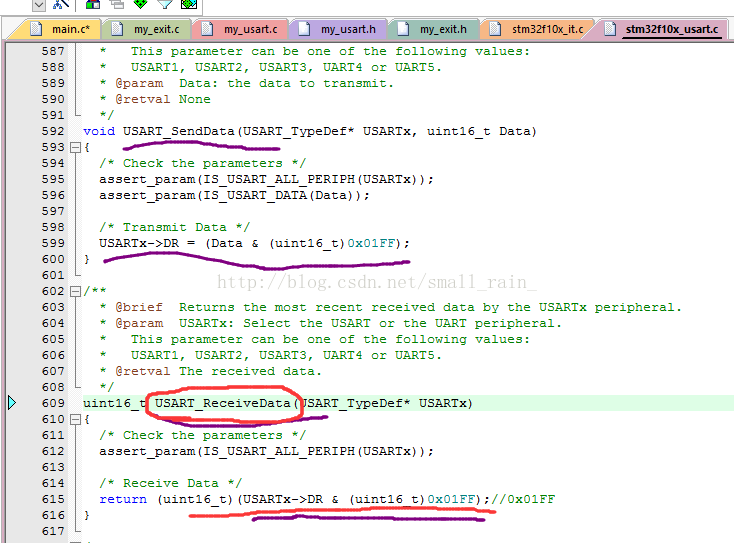
Task: Open the Pack Installer icon in toolbar
Action: [x=189, y=4]
